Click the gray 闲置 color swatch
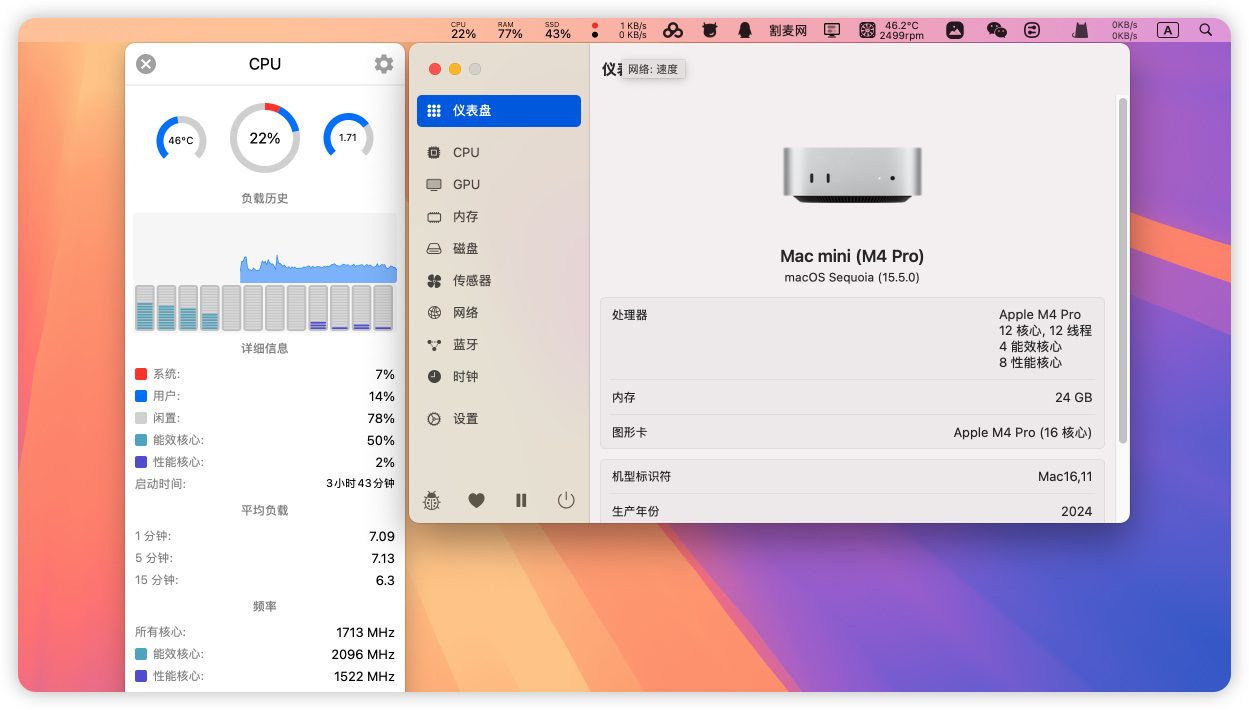The height and width of the screenshot is (710, 1249). 141,418
